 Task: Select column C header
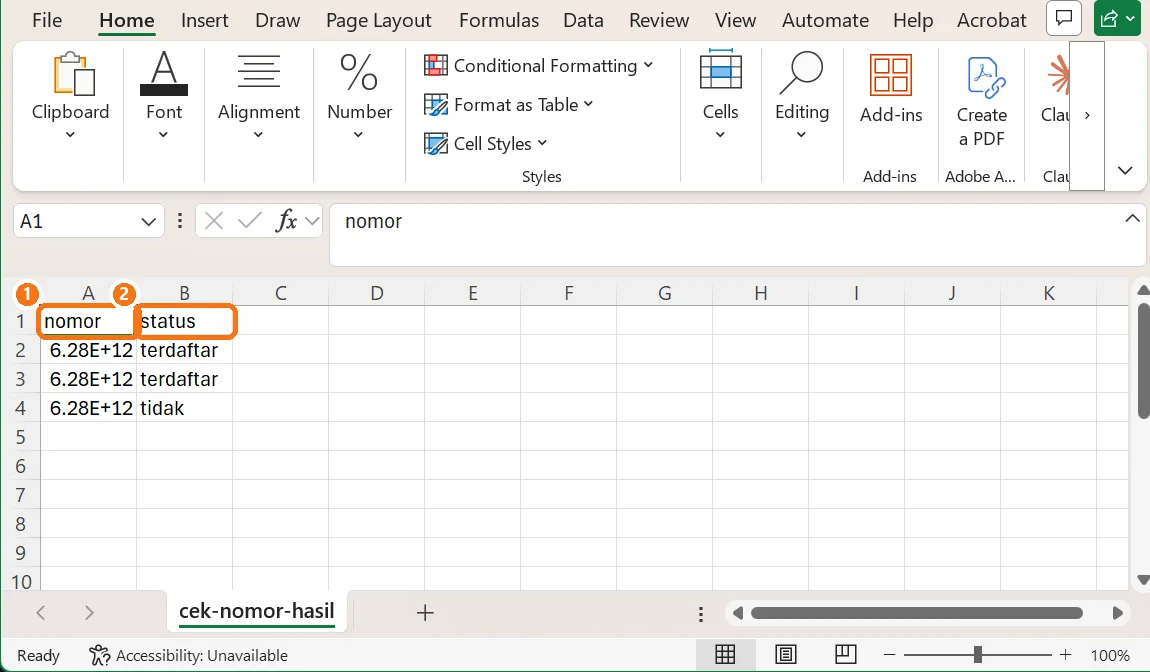point(280,293)
